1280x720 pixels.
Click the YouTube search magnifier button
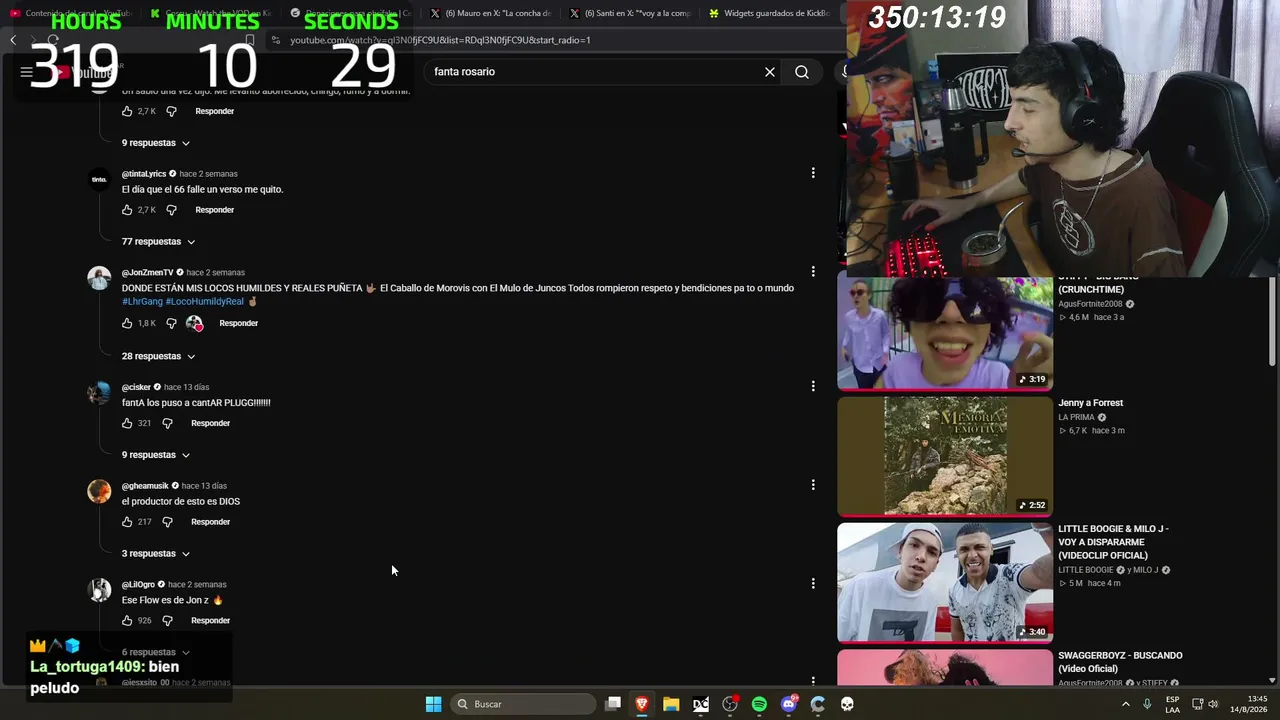pyautogui.click(x=802, y=72)
